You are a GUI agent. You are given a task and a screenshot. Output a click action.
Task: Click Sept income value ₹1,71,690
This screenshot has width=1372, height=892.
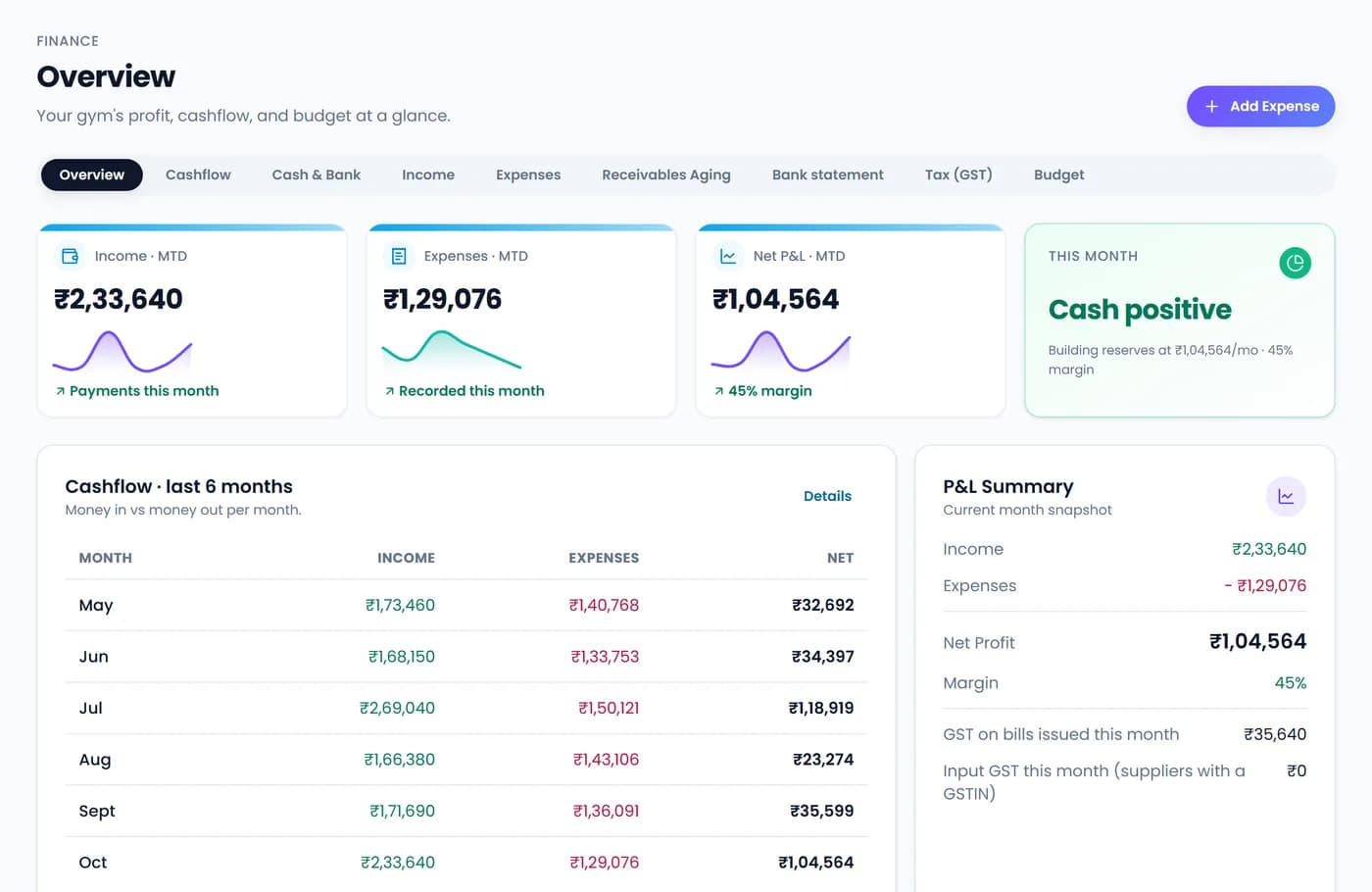[x=402, y=811]
